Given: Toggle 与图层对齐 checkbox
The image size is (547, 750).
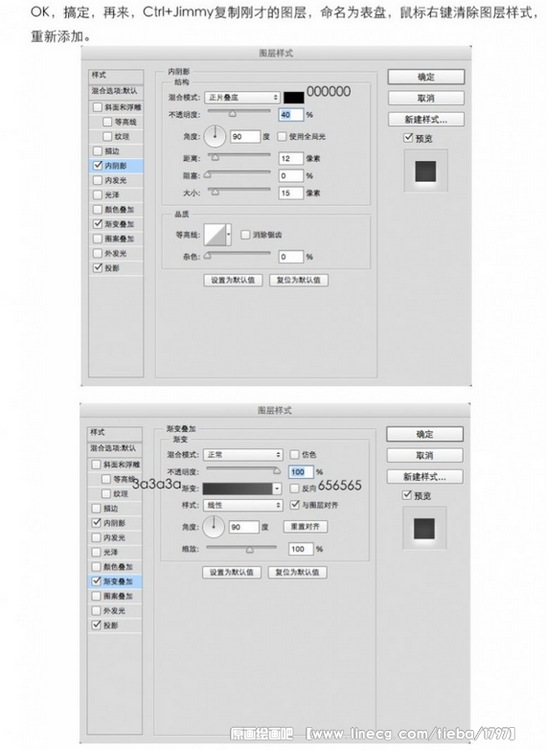Looking at the screenshot, I should (x=295, y=505).
